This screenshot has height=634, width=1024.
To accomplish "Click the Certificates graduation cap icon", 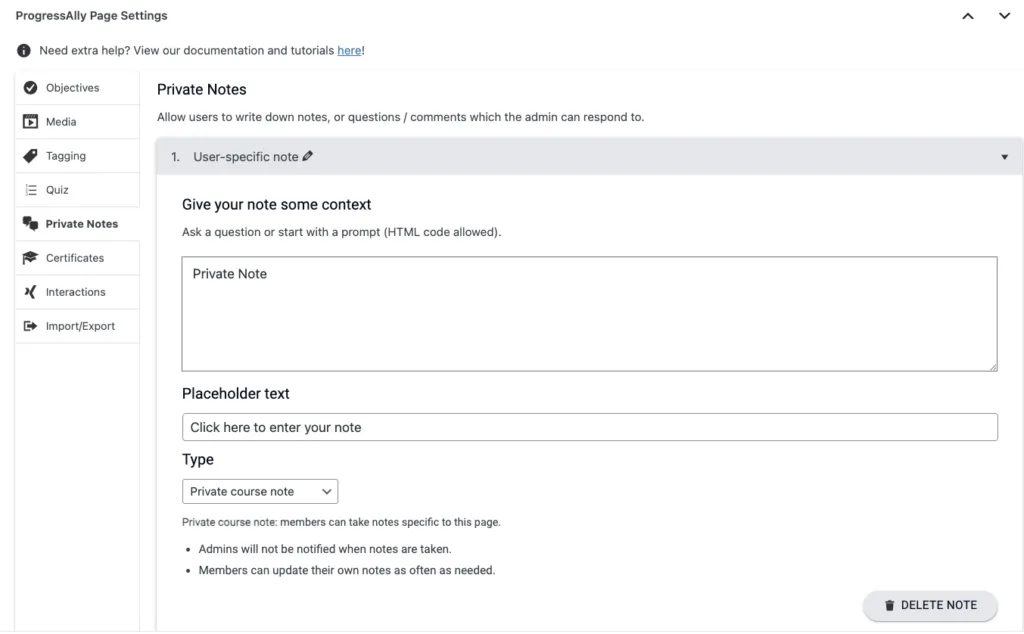I will [x=30, y=258].
